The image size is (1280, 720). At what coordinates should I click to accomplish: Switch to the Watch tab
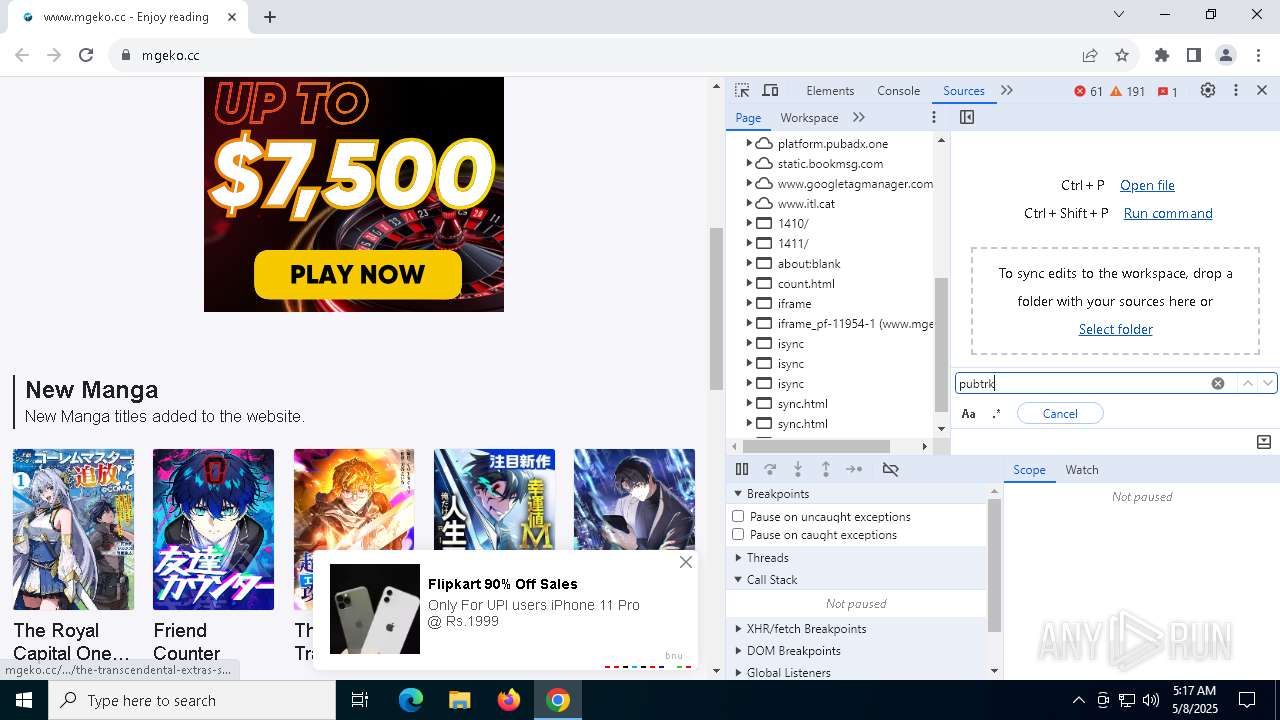(x=1082, y=470)
